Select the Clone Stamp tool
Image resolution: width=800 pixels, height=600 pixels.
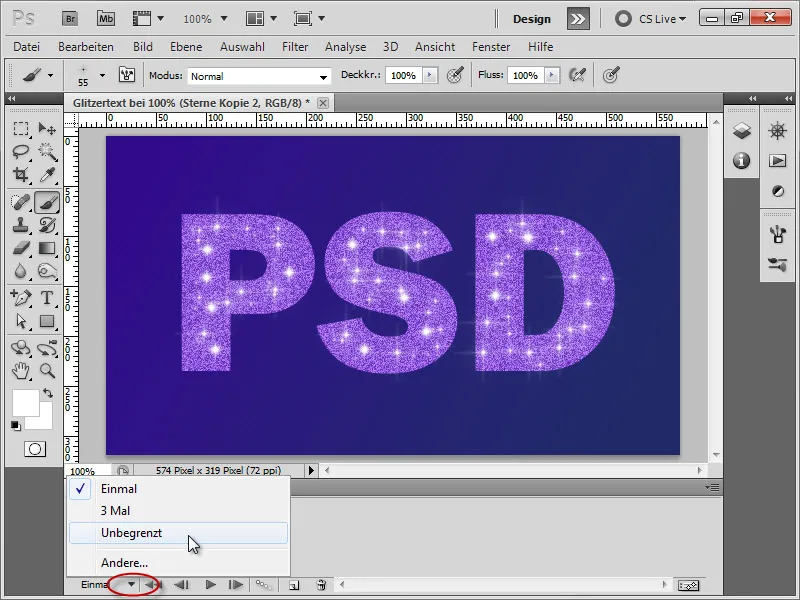21,225
